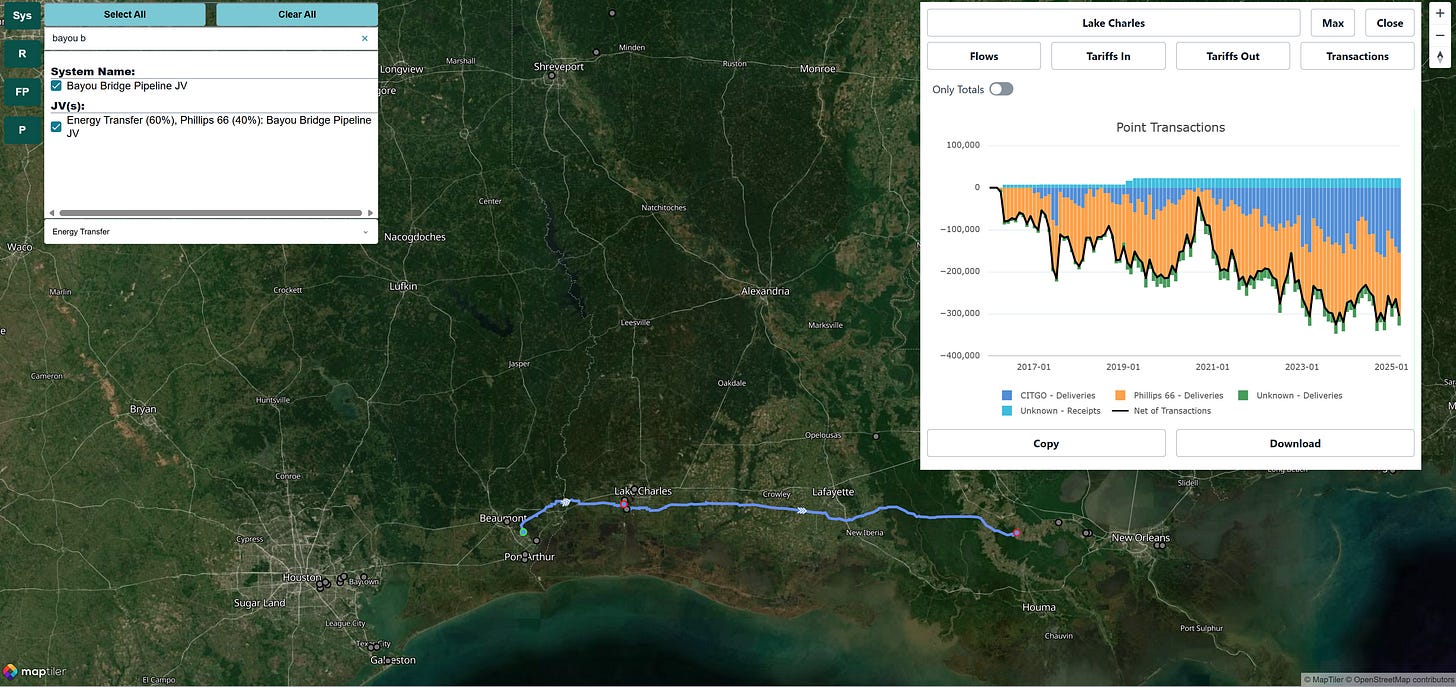Click the Only Totals label text
This screenshot has width=1456, height=687.
957,89
